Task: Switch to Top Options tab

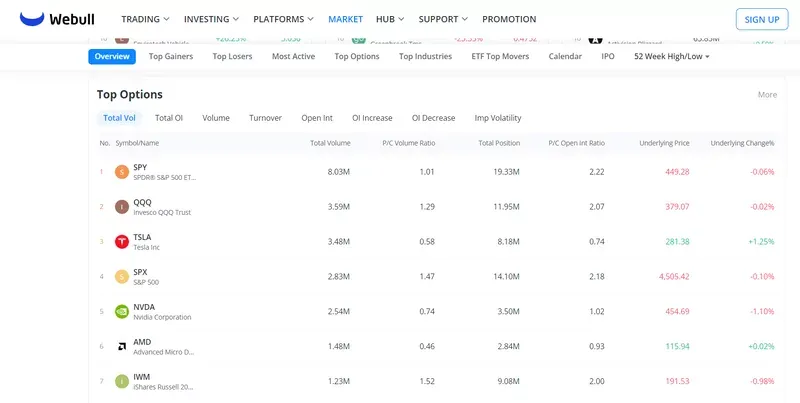Action: click(357, 57)
